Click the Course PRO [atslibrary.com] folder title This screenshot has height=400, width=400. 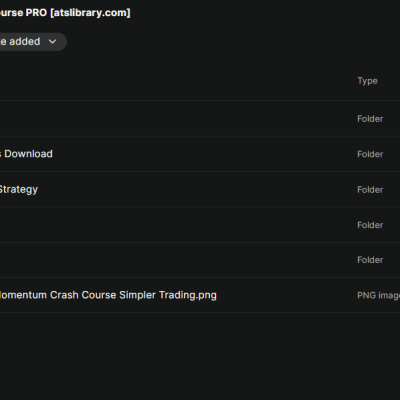tap(65, 13)
